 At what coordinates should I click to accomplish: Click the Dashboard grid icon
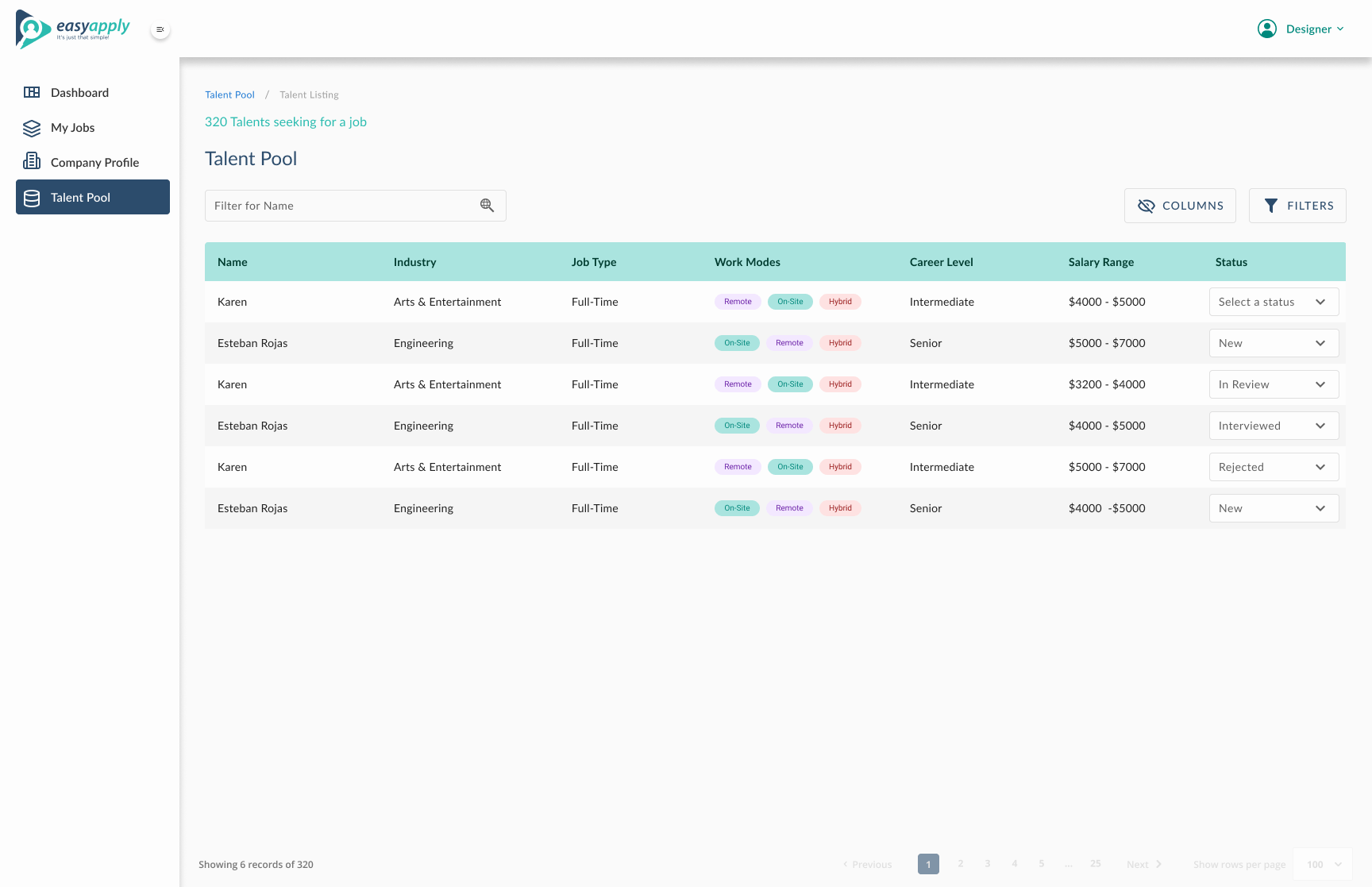(x=32, y=92)
